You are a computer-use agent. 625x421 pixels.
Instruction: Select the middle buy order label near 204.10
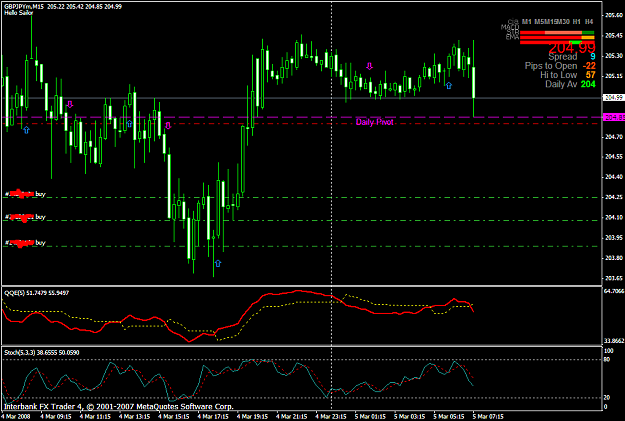[25, 217]
